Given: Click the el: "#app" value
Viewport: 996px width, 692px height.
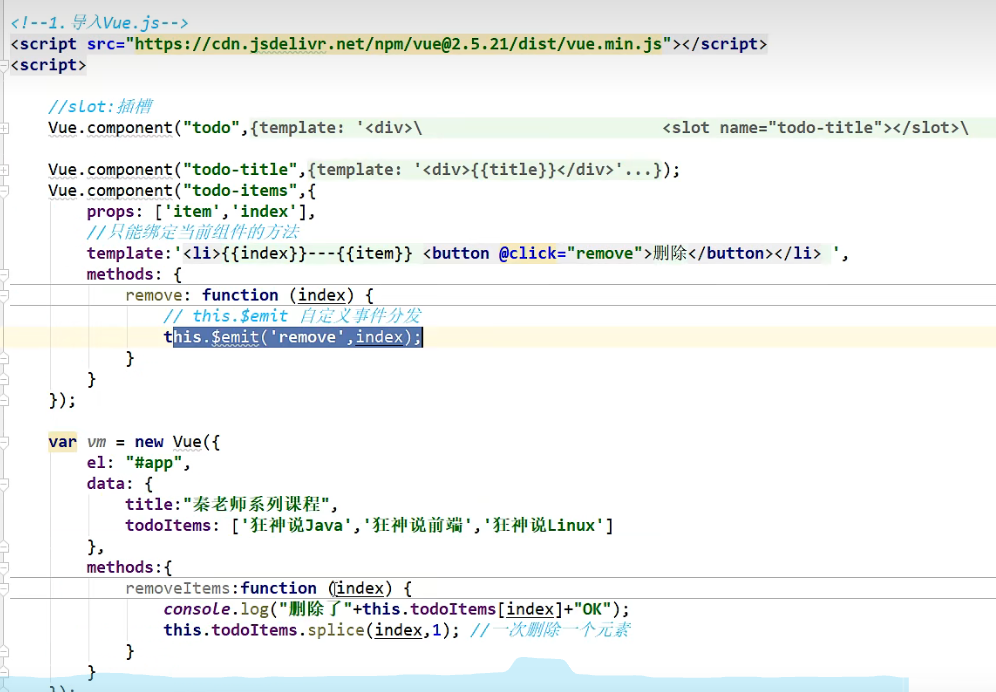Looking at the screenshot, I should click(154, 463).
